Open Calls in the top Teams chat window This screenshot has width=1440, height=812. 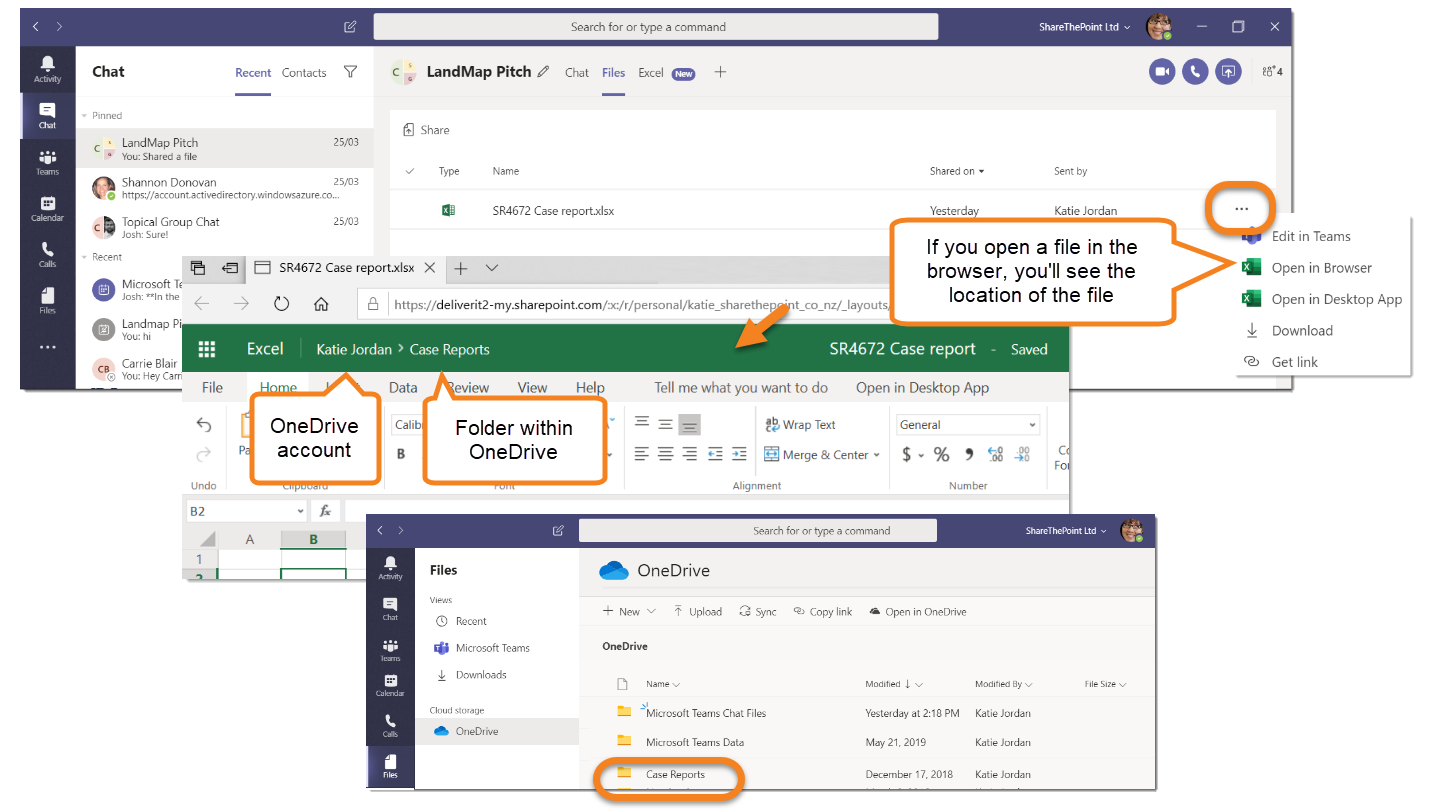coord(47,254)
